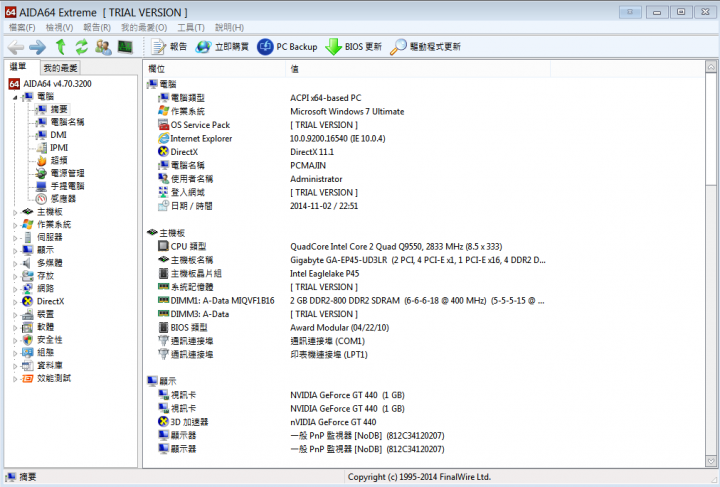Click the 值 column header
This screenshot has width=720, height=487.
(x=417, y=69)
